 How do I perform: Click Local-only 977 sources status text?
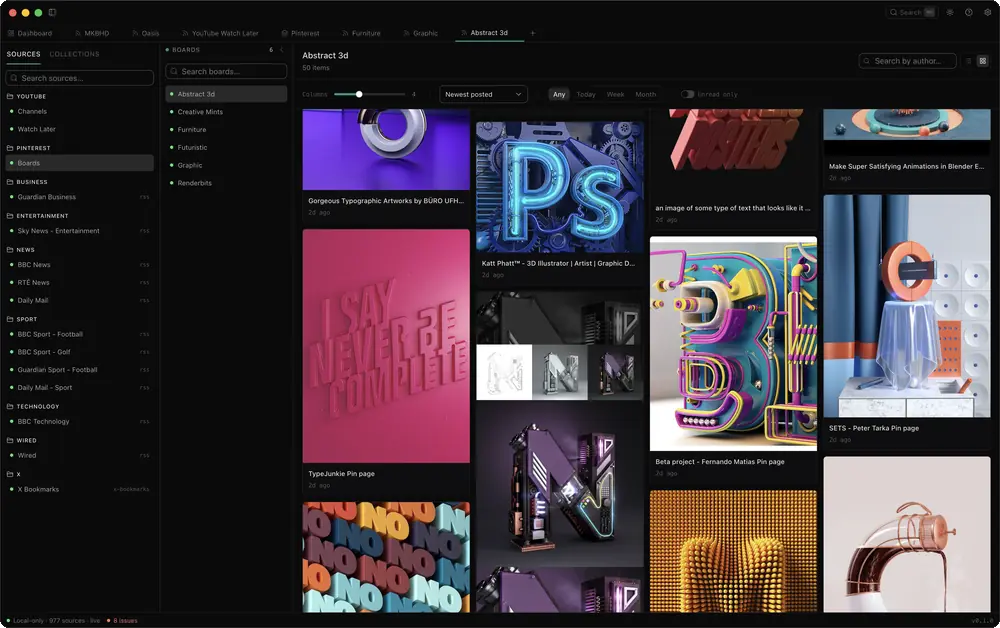pos(53,620)
